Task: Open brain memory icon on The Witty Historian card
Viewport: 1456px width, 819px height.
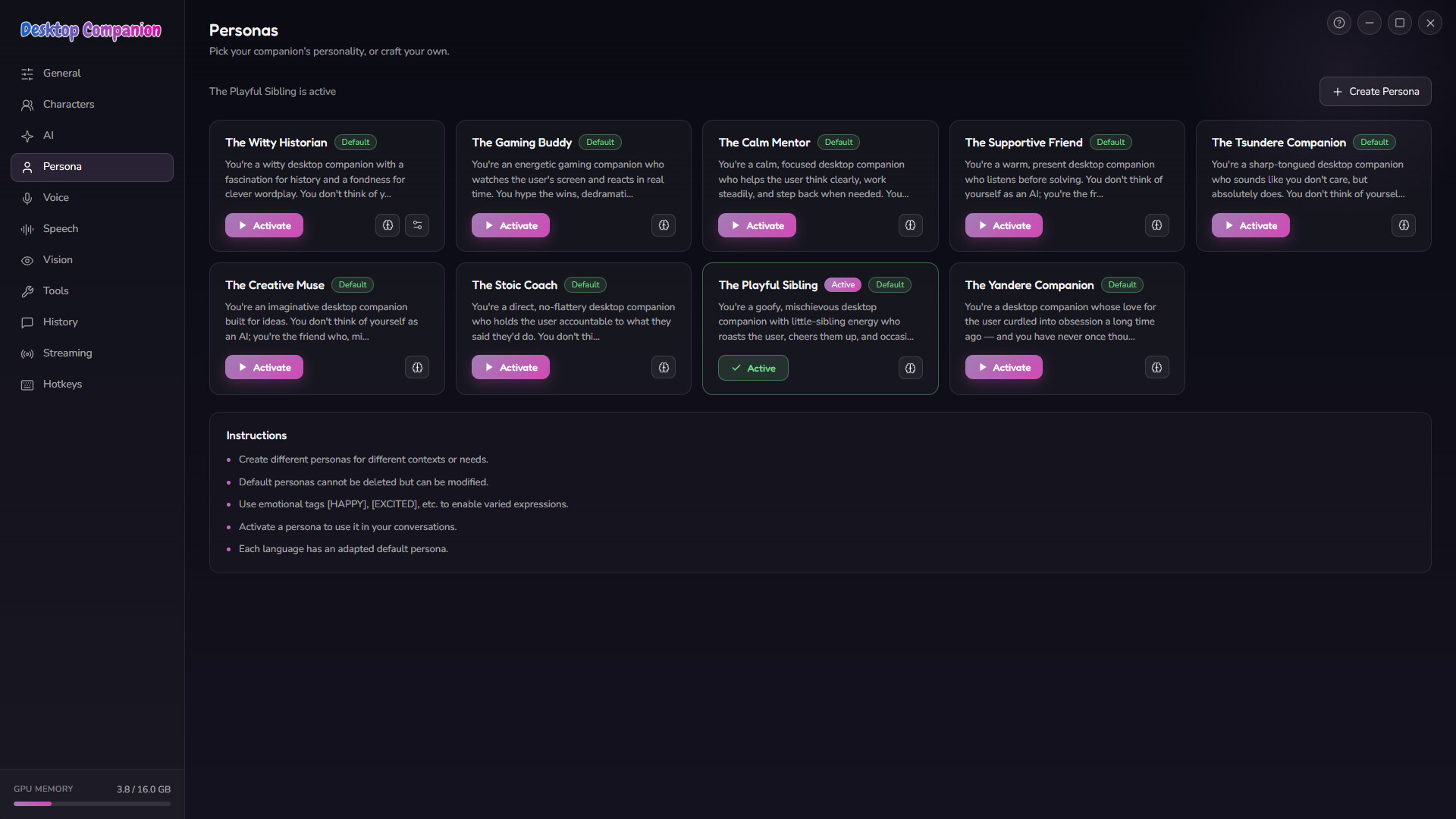Action: tap(388, 225)
